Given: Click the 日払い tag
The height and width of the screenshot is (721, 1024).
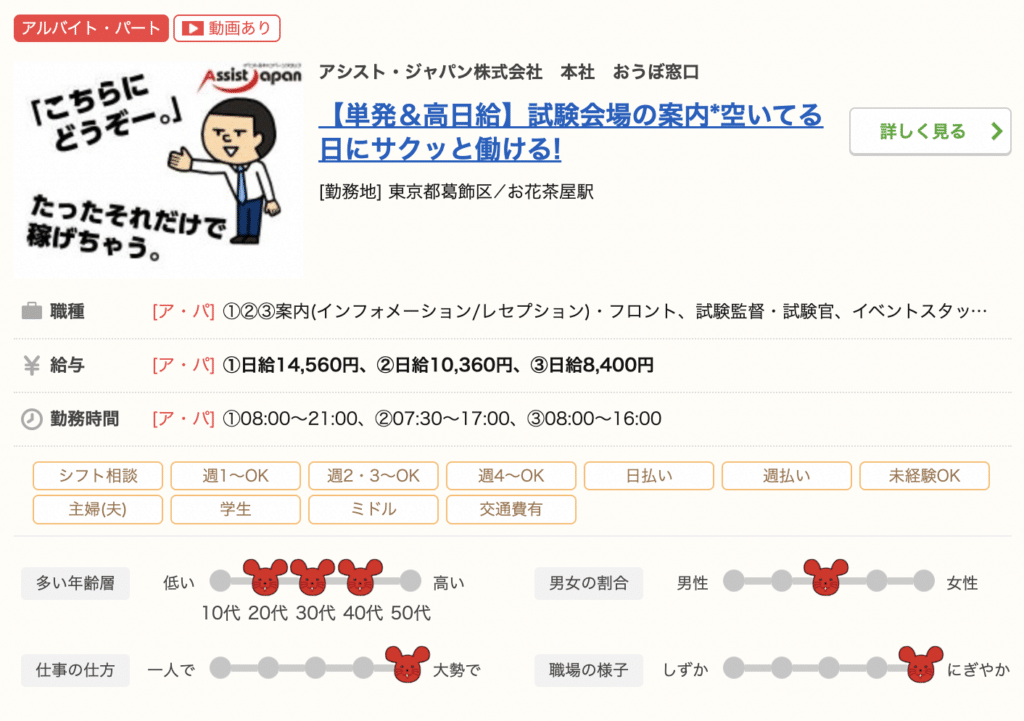Looking at the screenshot, I should pos(648,475).
